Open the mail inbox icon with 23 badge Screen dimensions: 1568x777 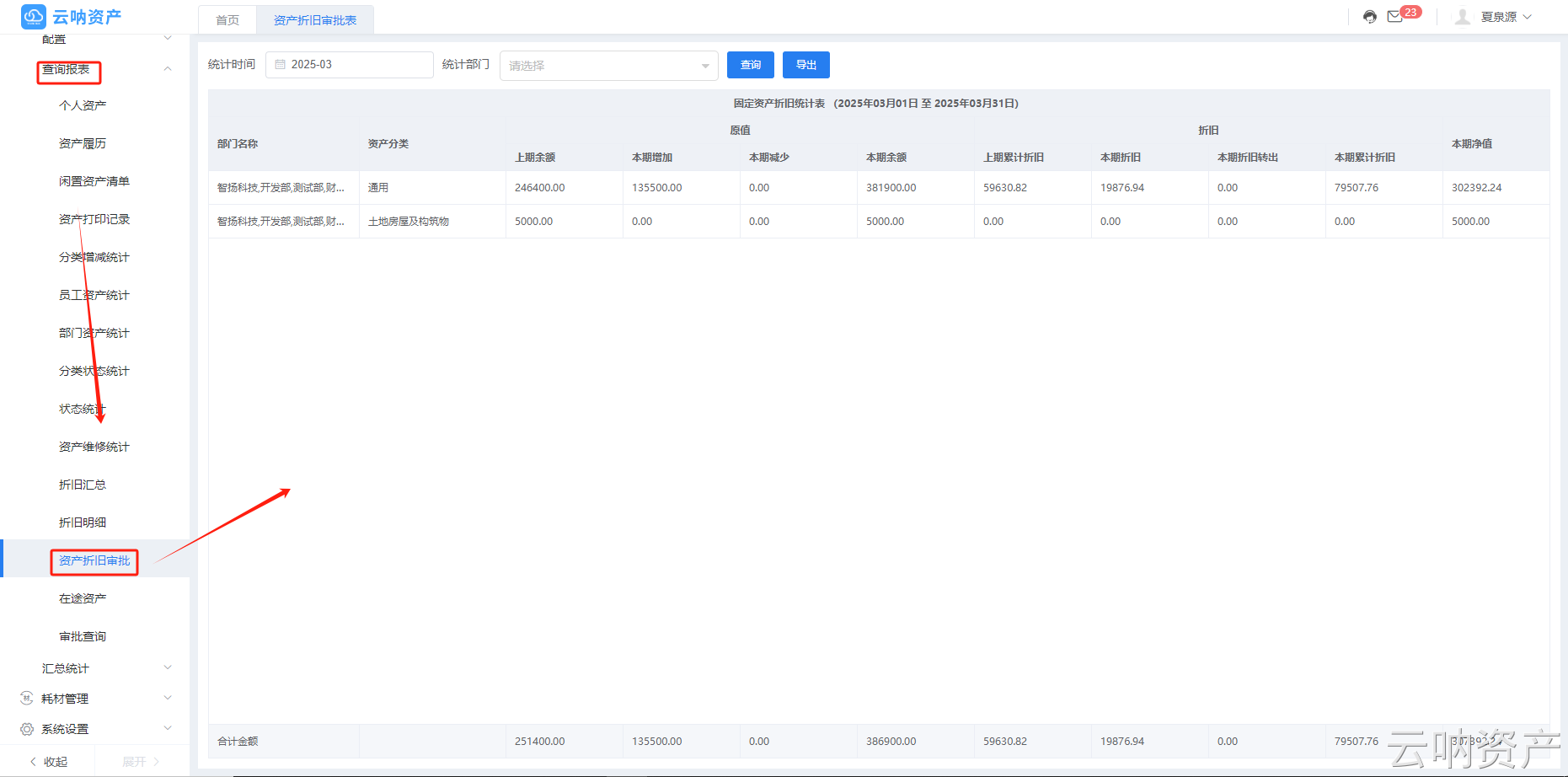pos(1395,17)
